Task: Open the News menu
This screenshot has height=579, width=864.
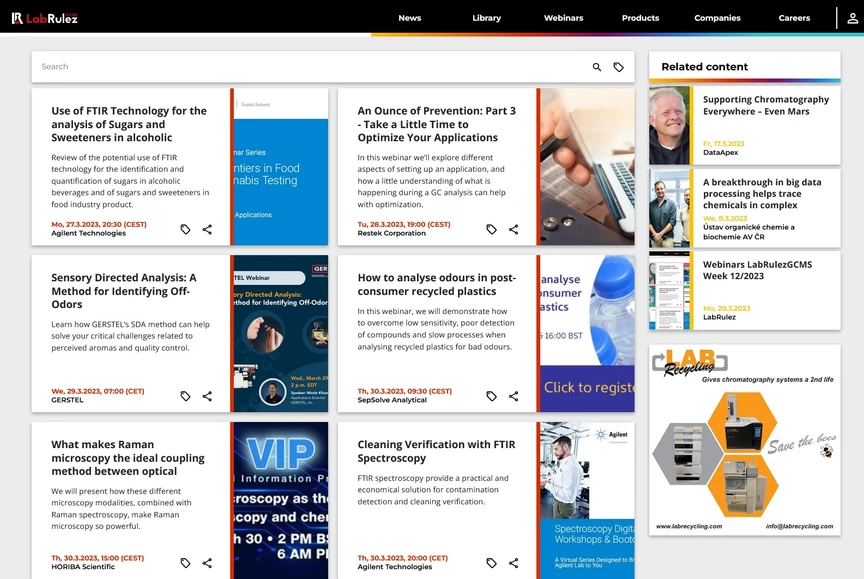Action: coord(409,18)
